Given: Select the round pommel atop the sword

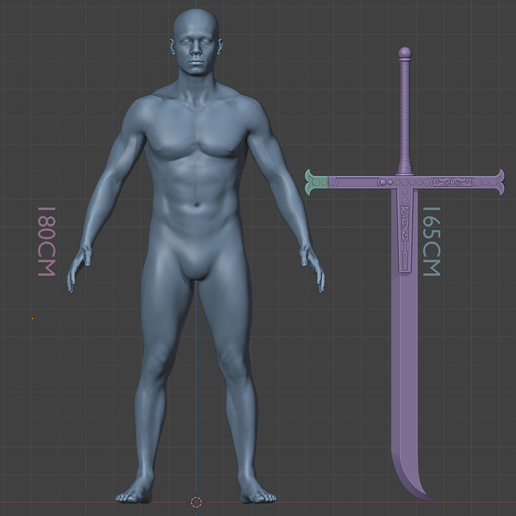Looking at the screenshot, I should click(405, 52).
